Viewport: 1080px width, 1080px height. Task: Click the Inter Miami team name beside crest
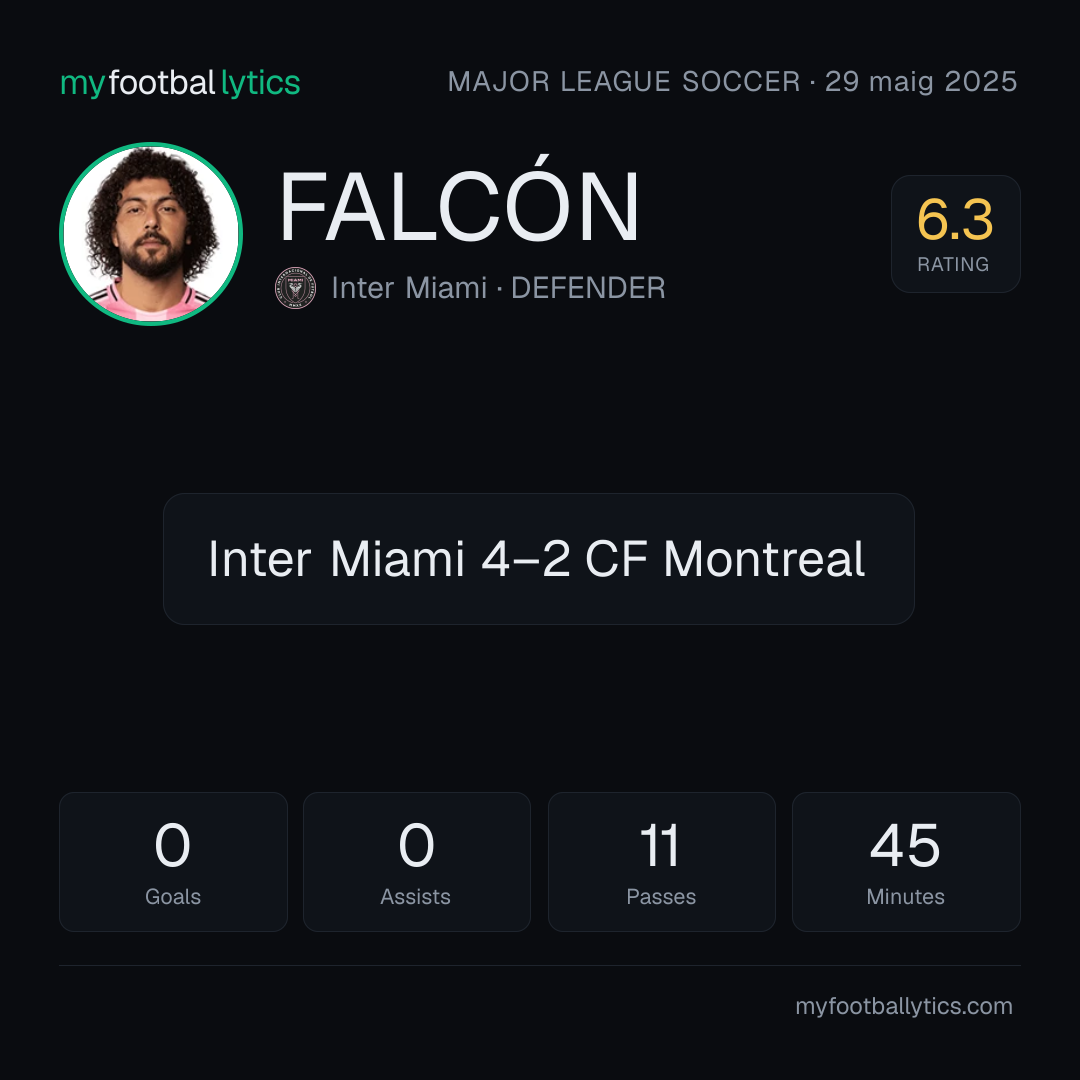point(409,288)
